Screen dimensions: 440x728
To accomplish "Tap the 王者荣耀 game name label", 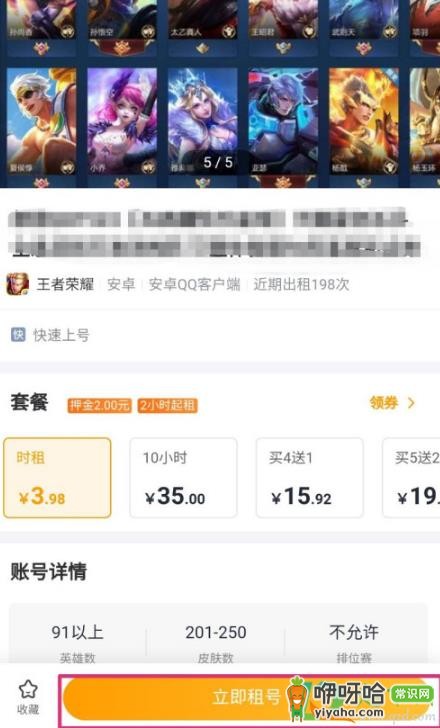I will pyautogui.click(x=65, y=284).
